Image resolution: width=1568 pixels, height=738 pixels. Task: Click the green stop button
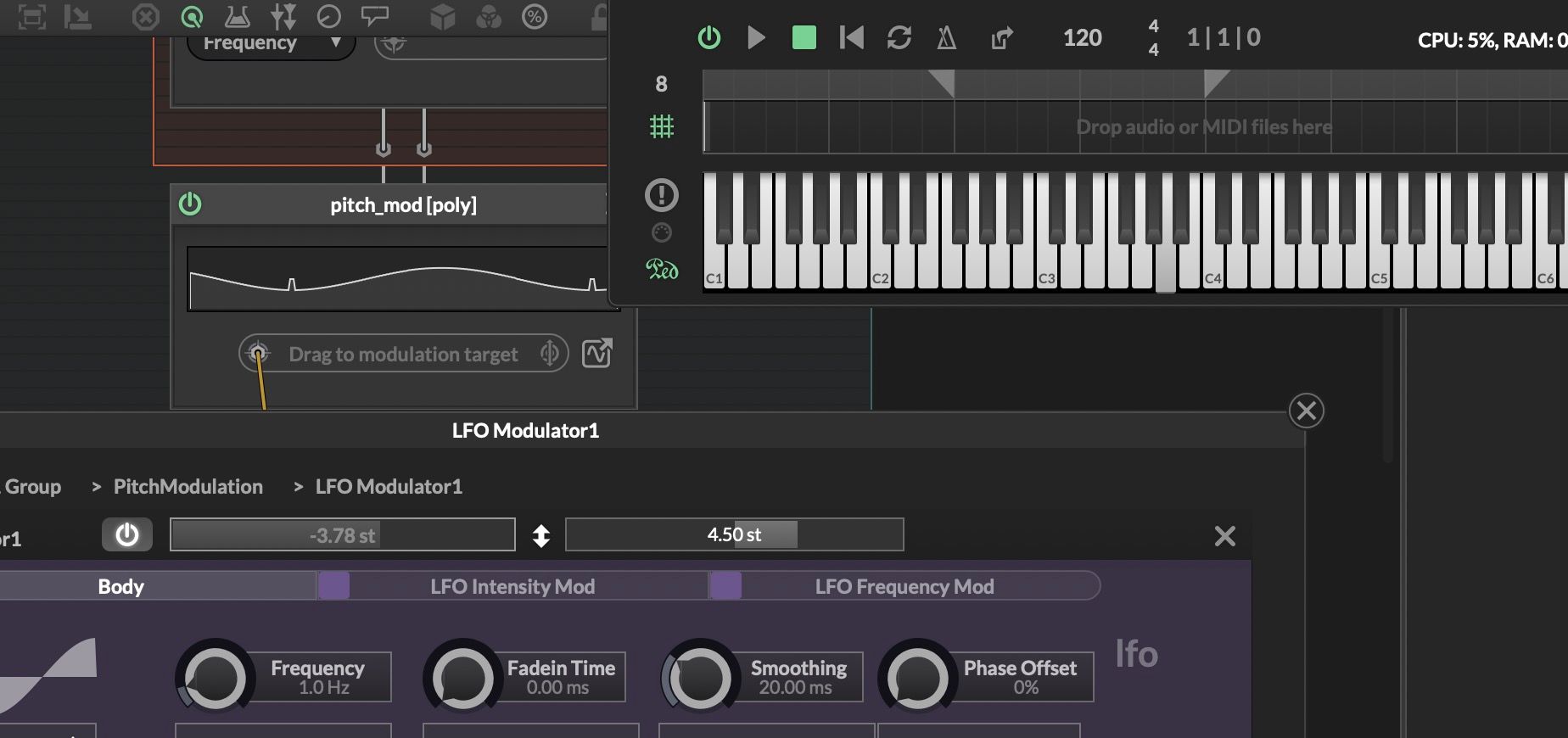tap(804, 37)
